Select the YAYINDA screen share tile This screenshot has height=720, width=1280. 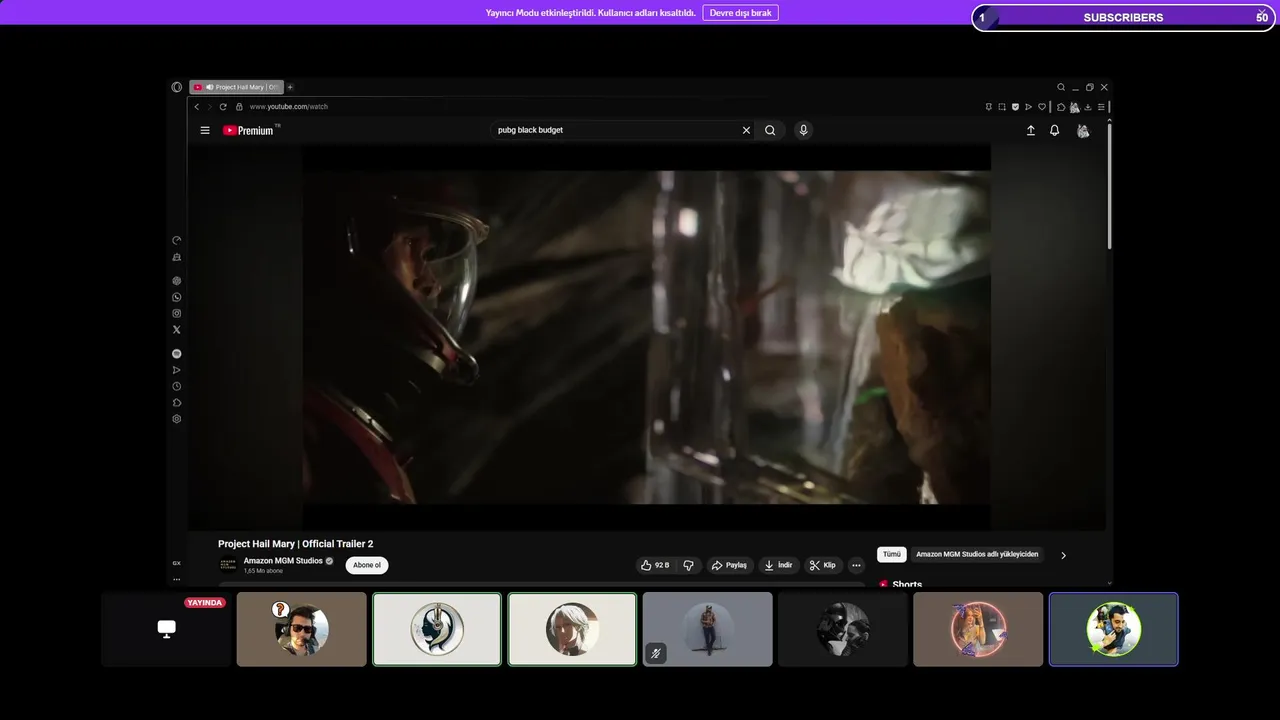click(x=166, y=629)
